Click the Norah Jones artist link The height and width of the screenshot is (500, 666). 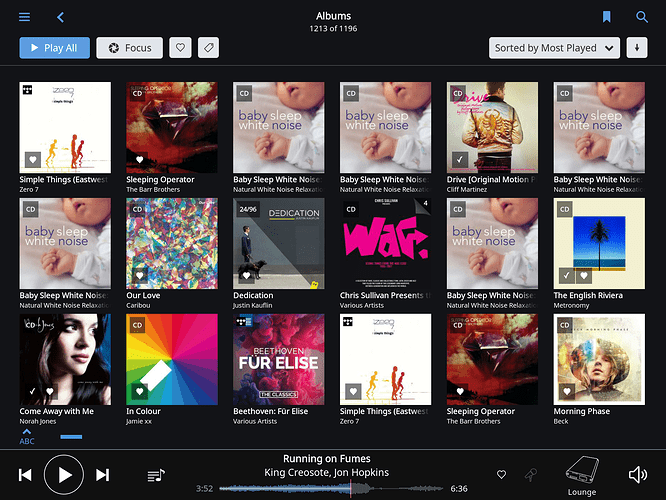(38, 421)
